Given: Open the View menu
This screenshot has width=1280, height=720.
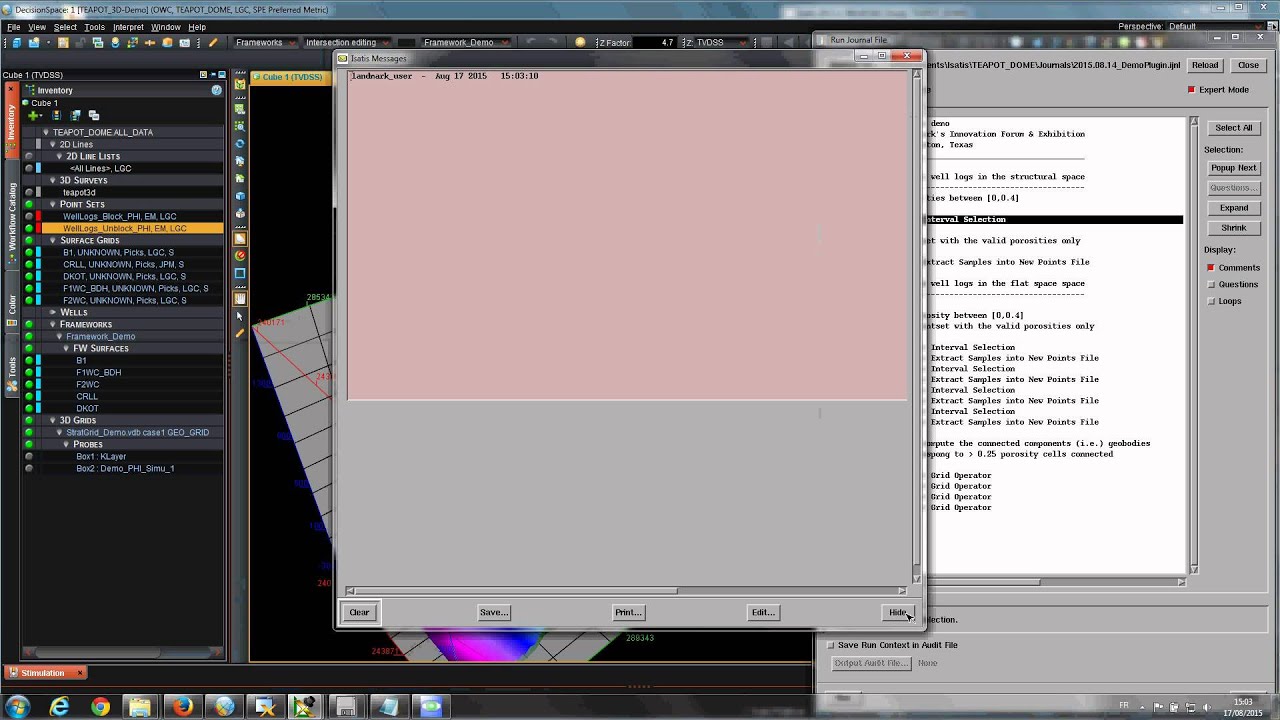Looking at the screenshot, I should (x=37, y=27).
